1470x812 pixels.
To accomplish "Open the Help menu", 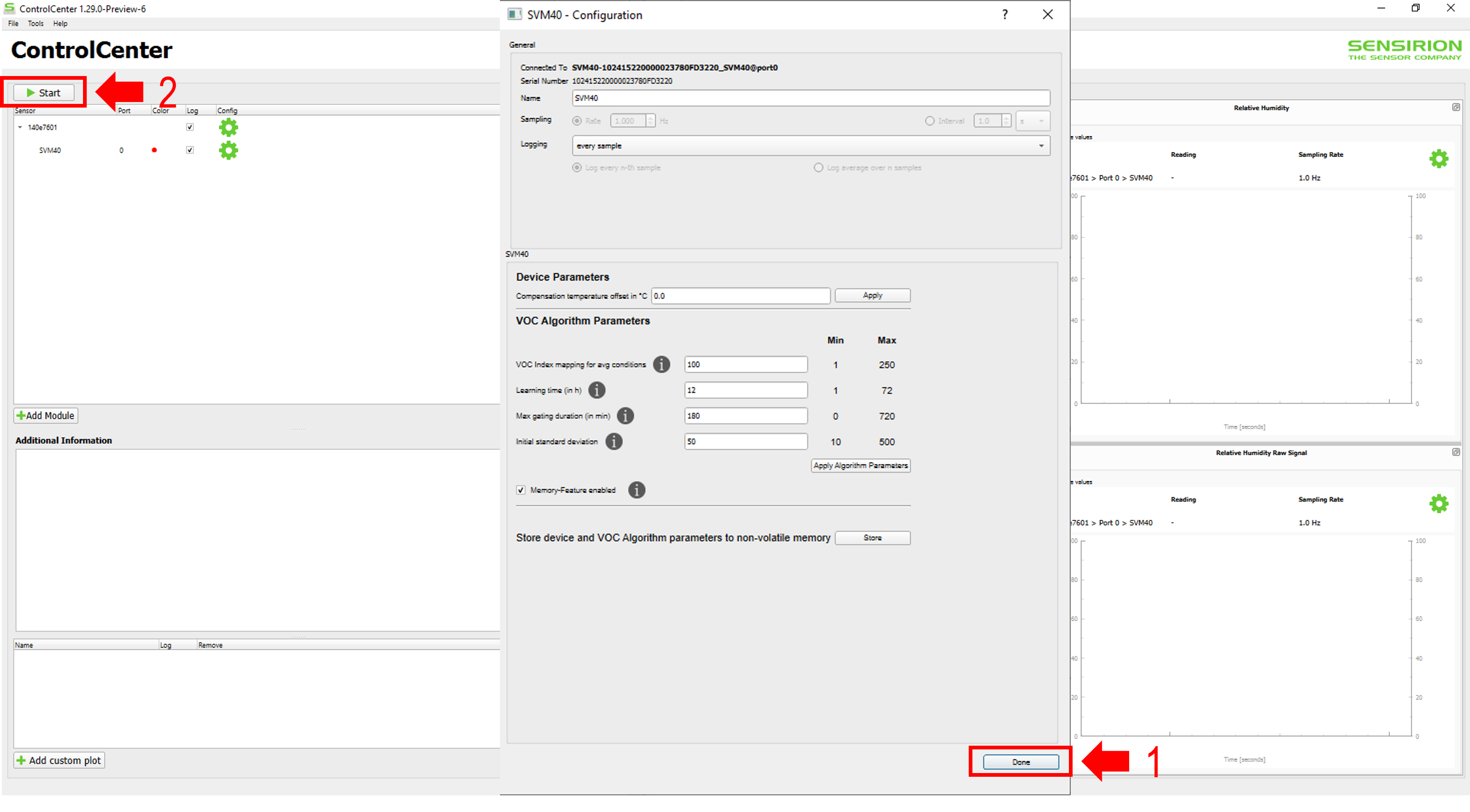I will [x=60, y=23].
